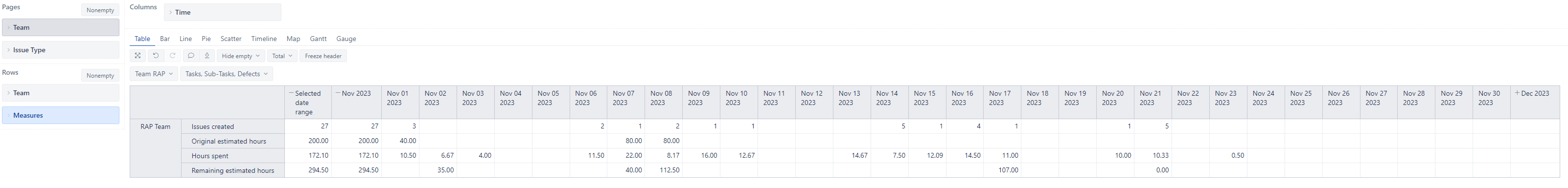Open the Team RAP page filter dropdown

point(154,74)
